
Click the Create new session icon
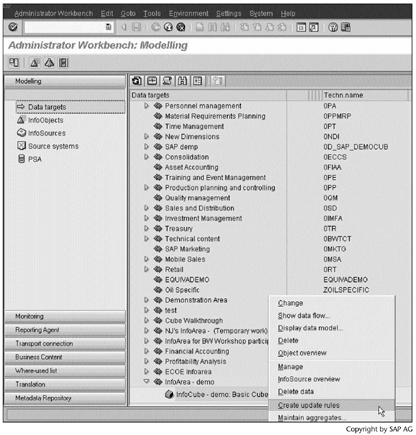[x=301, y=27]
